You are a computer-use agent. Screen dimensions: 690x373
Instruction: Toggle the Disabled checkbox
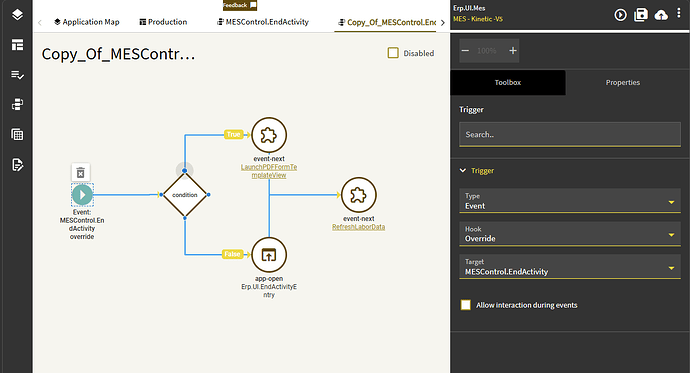point(393,53)
